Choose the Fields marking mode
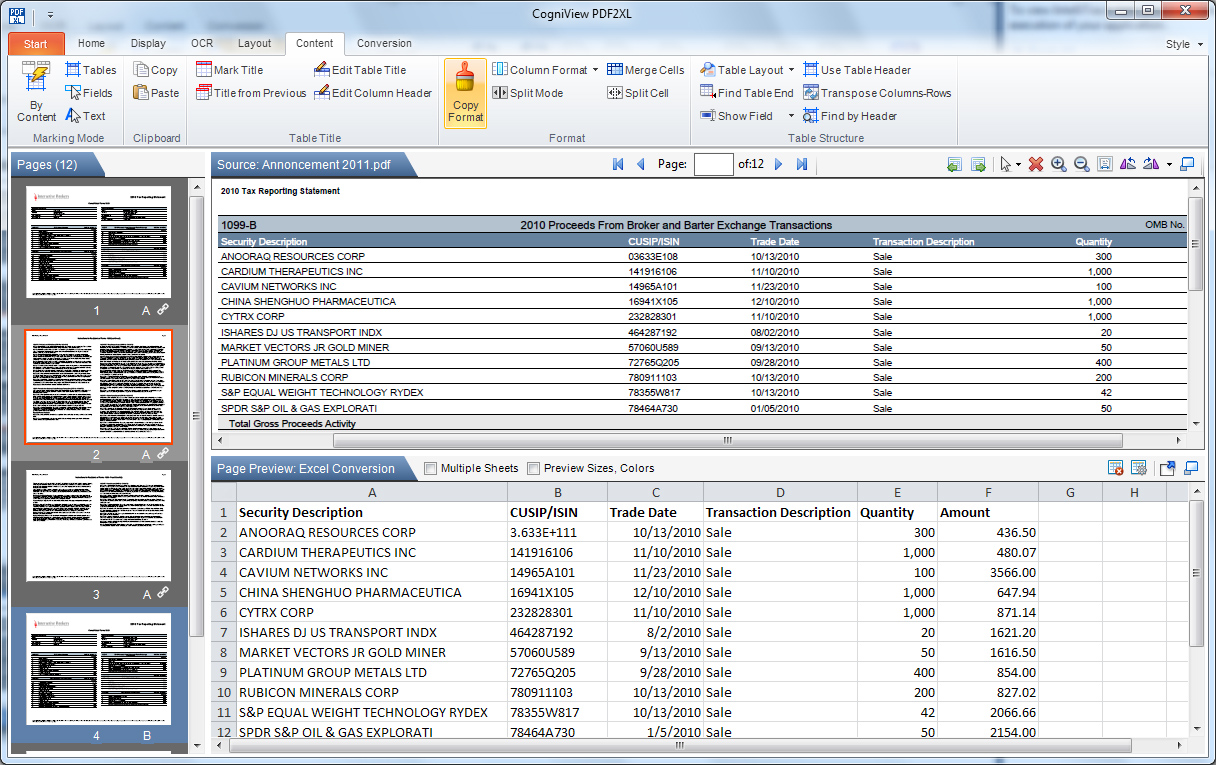Viewport: 1216px width, 765px height. [88, 93]
